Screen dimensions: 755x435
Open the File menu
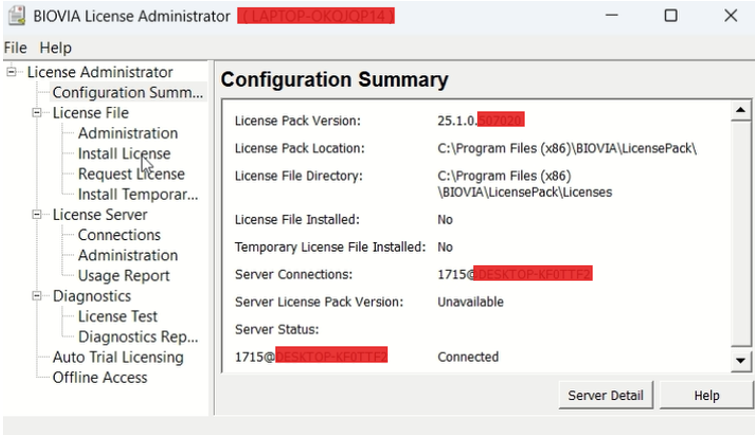pos(15,48)
